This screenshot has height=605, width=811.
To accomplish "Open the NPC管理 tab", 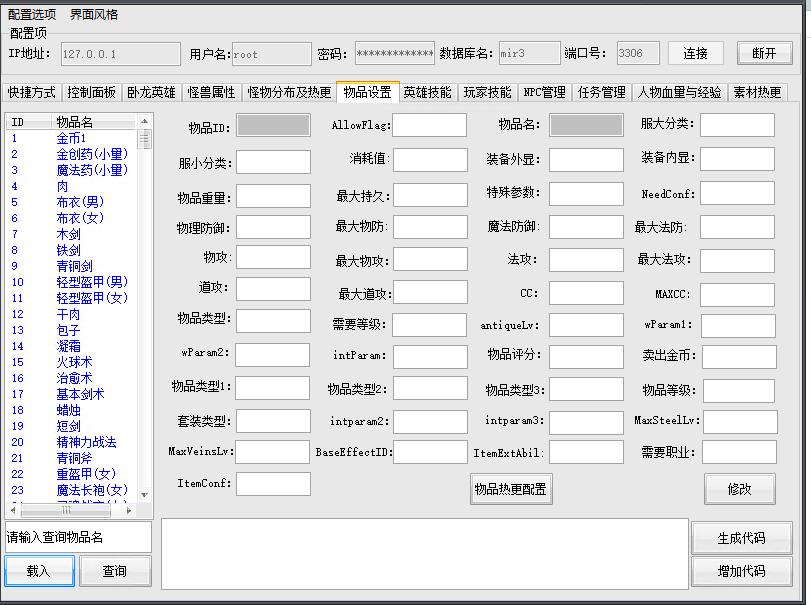I will [544, 92].
